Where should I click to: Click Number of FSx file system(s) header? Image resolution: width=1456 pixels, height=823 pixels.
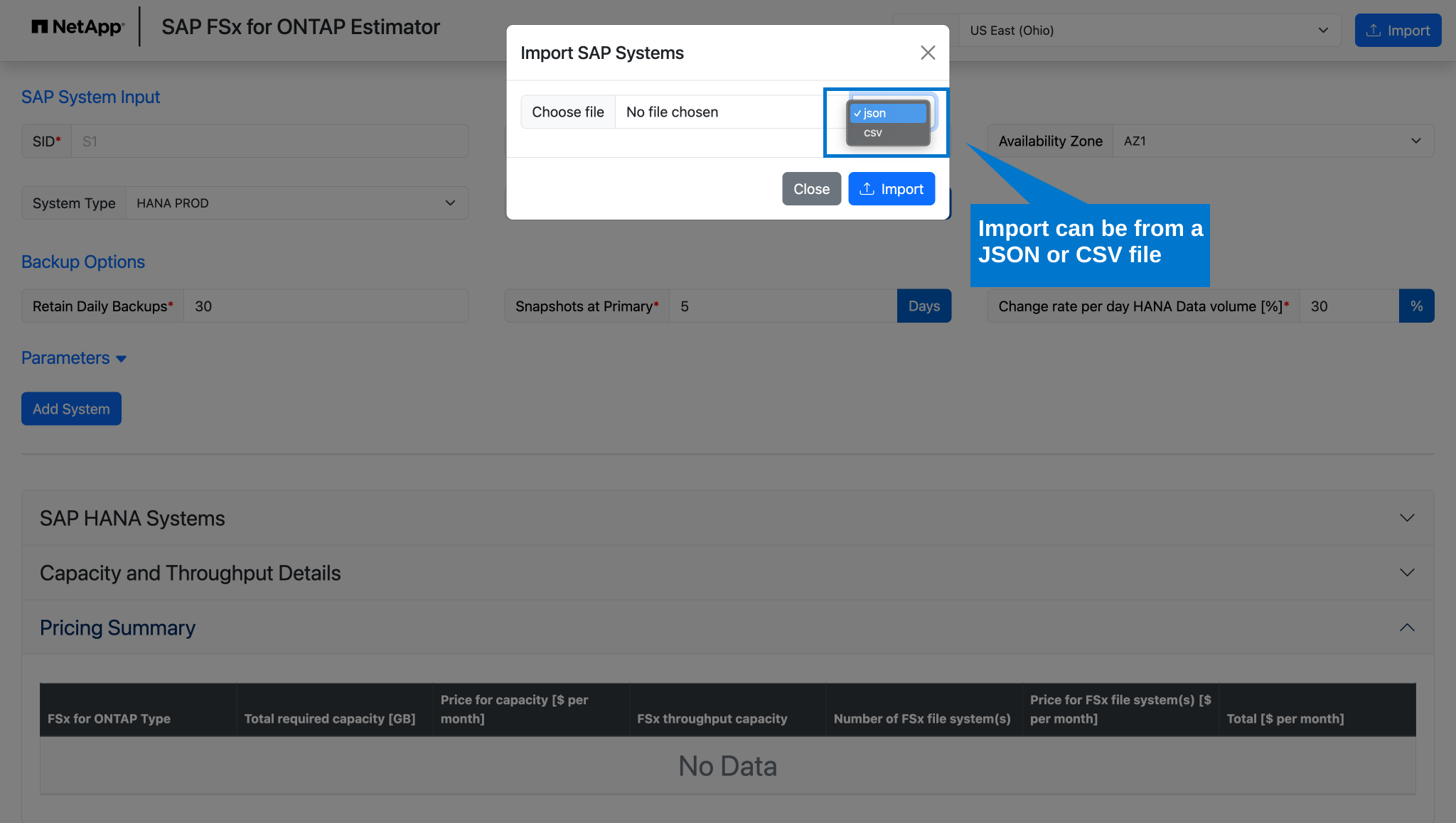[x=924, y=709]
